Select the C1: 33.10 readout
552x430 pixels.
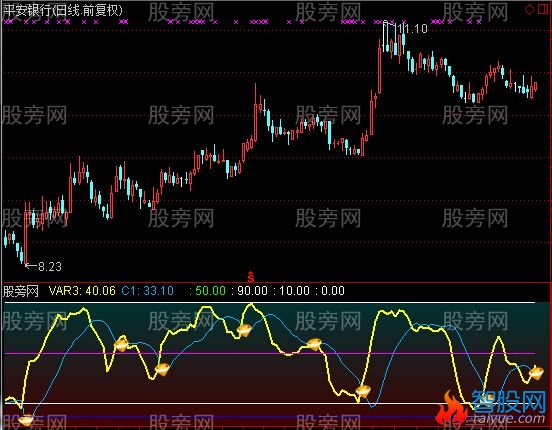[148, 291]
